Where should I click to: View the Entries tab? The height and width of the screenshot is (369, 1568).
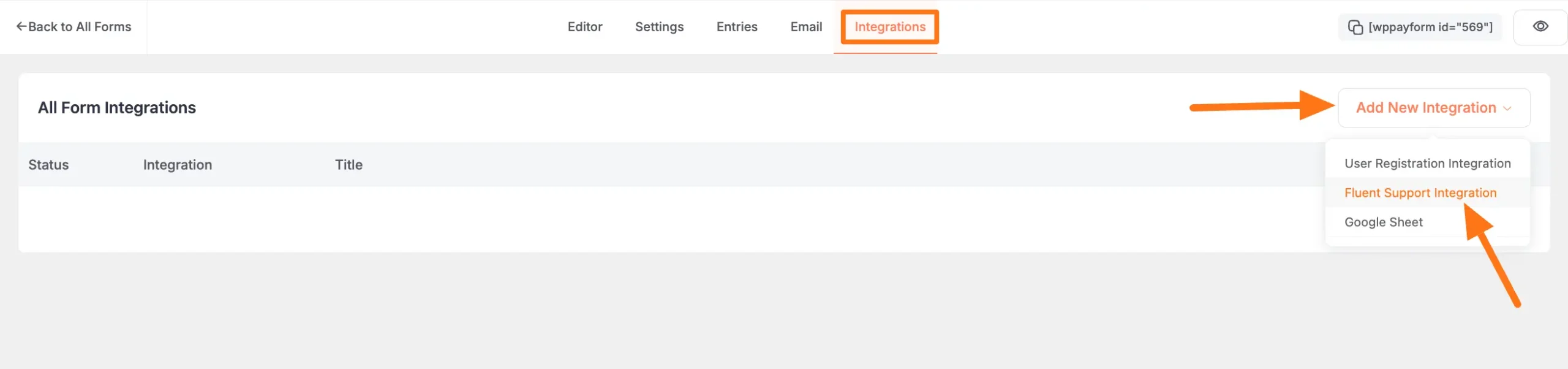(x=736, y=27)
